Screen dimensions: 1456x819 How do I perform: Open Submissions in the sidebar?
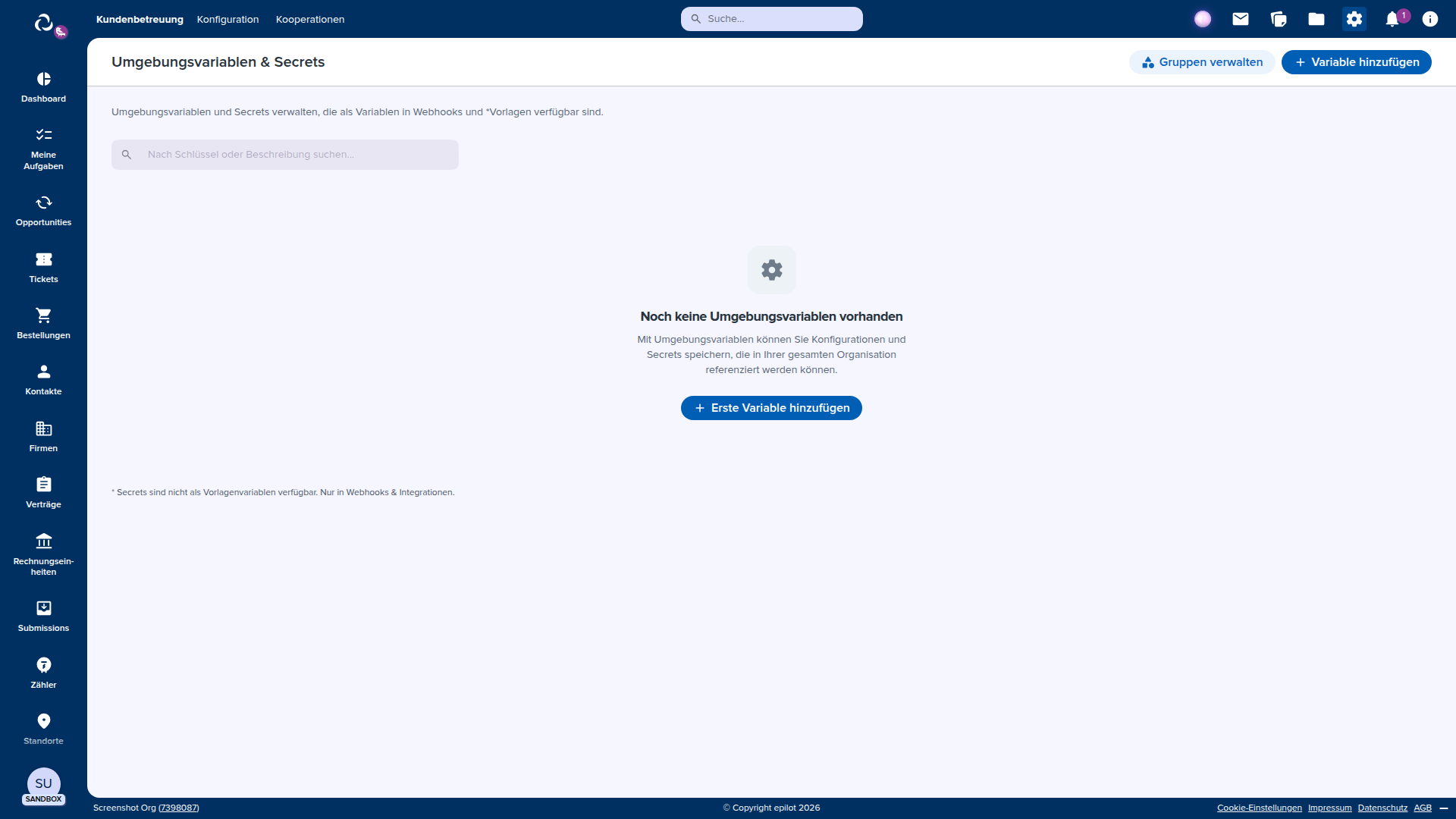click(x=43, y=617)
